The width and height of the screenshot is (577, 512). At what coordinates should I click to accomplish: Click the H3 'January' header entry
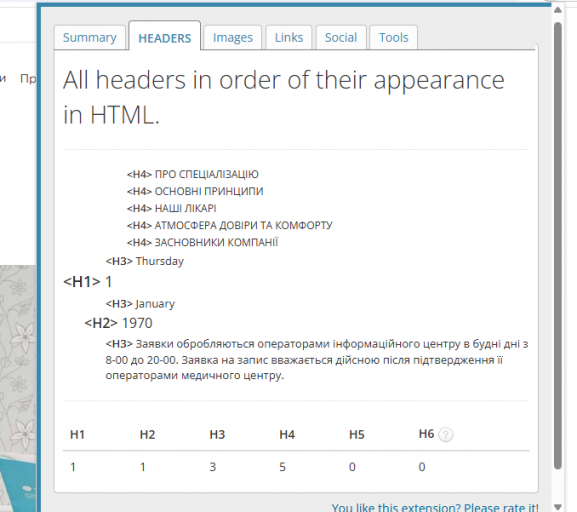pyautogui.click(x=140, y=304)
